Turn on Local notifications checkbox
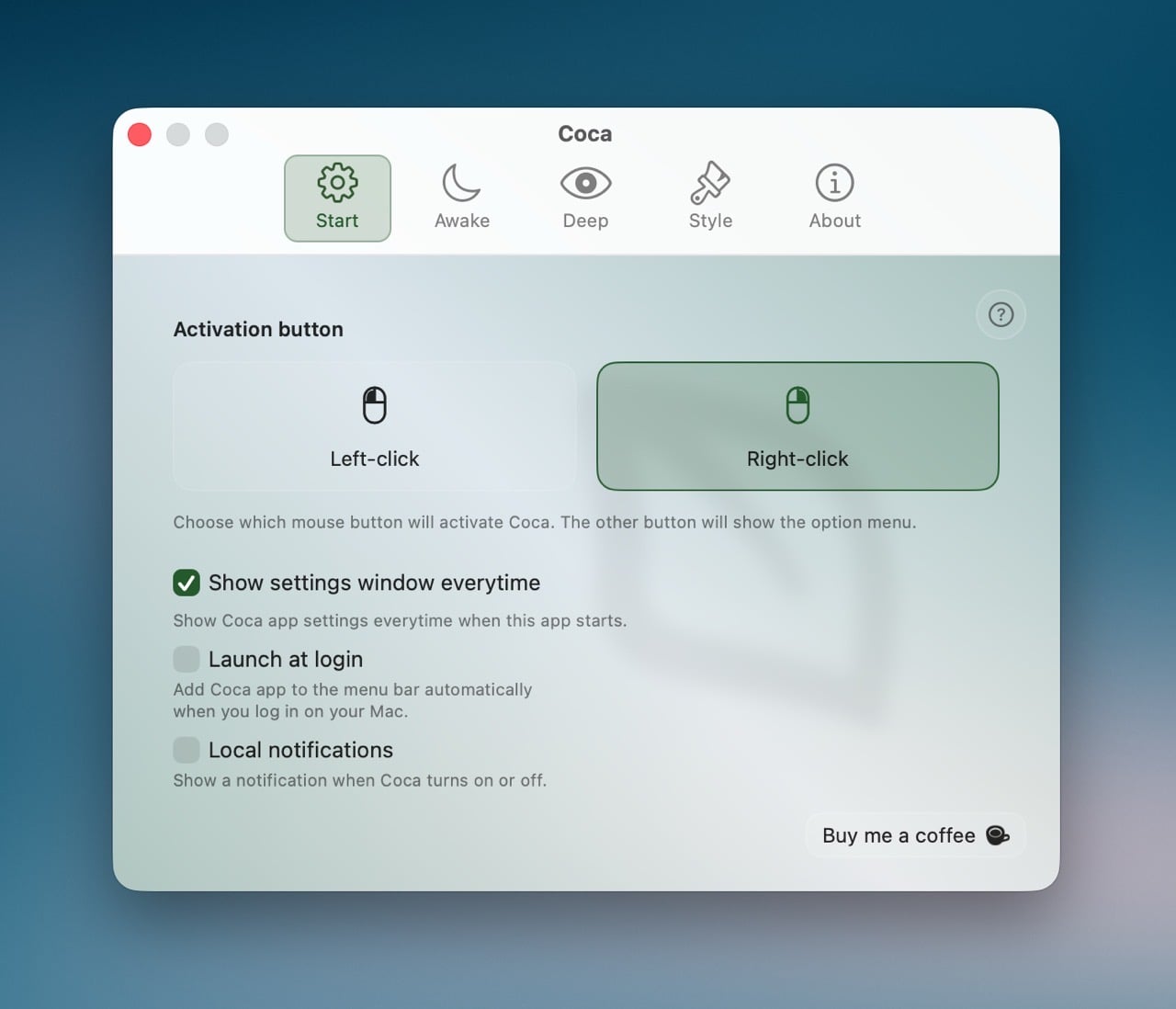The width and height of the screenshot is (1176, 1009). 187,750
